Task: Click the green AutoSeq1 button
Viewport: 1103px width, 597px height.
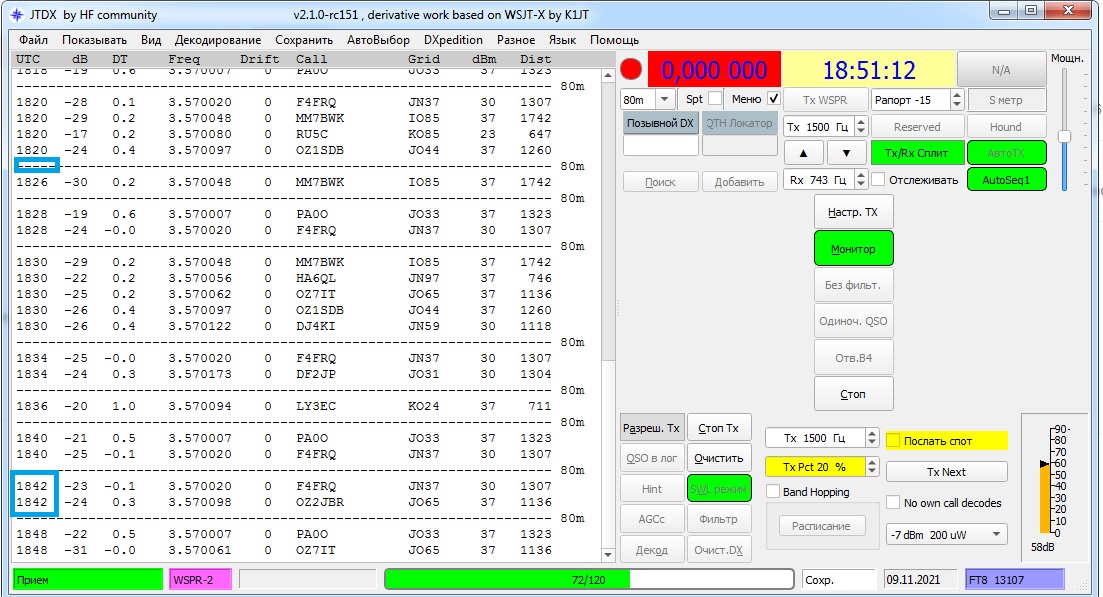Action: [1006, 180]
